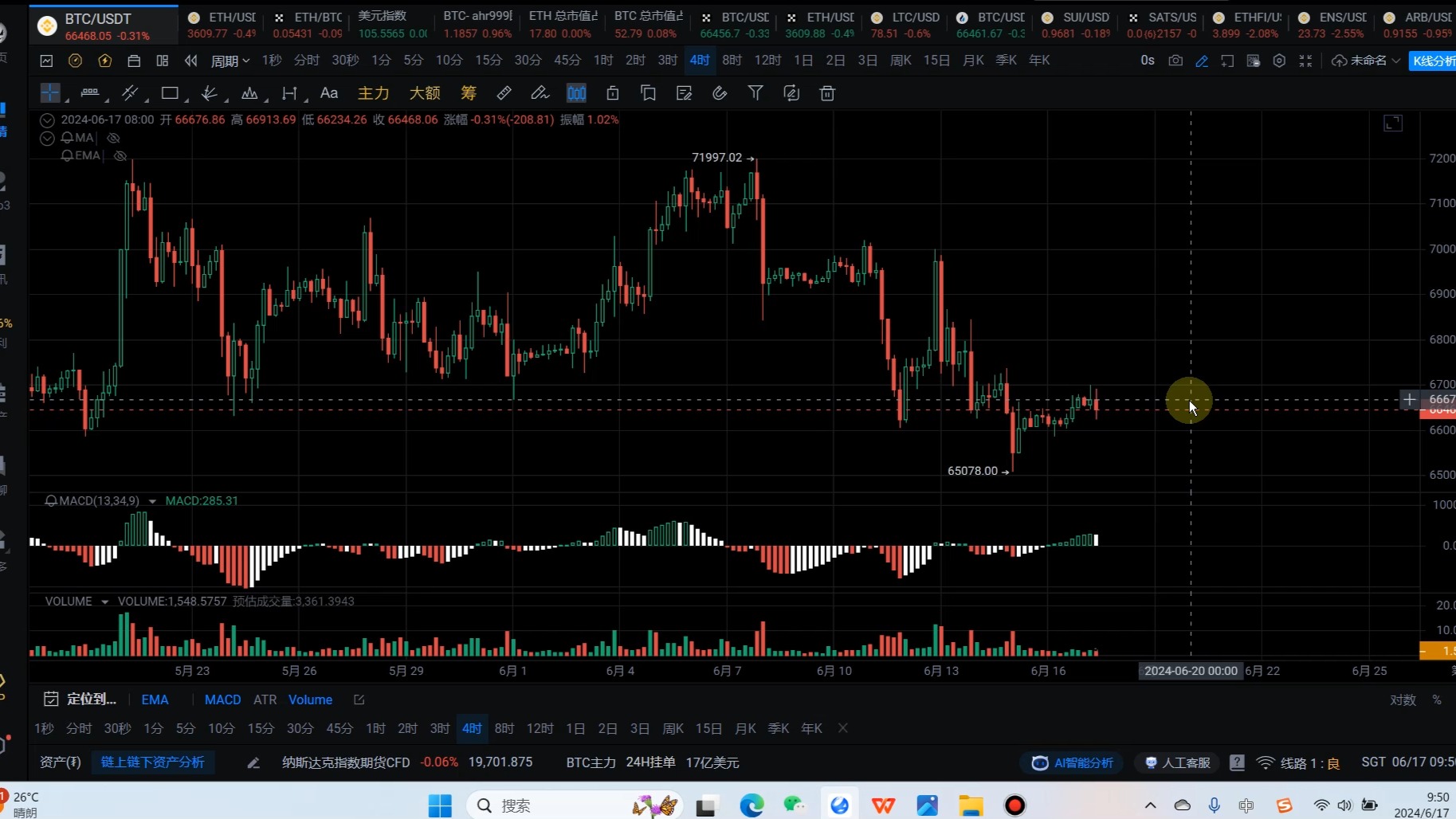Click the lightning bolt icon in top toolbar
Screen dimensions: 1456x819
click(x=104, y=61)
